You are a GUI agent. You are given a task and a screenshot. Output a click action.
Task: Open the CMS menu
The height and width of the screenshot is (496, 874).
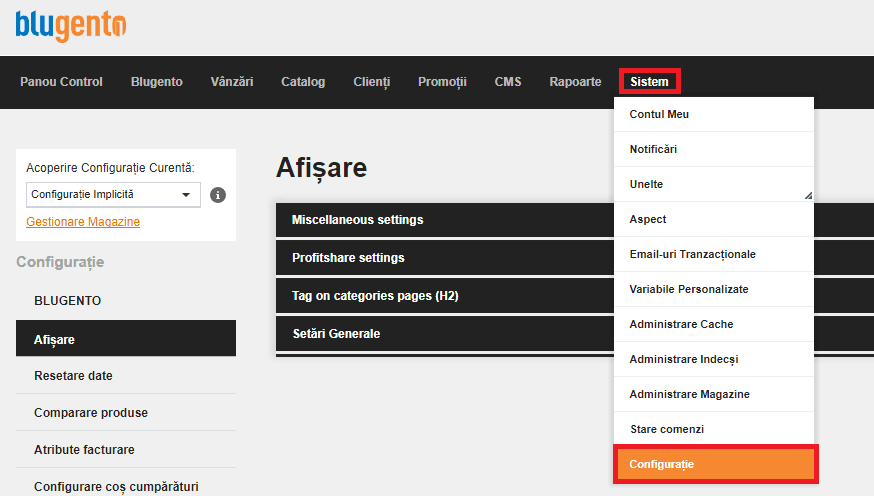(x=508, y=82)
